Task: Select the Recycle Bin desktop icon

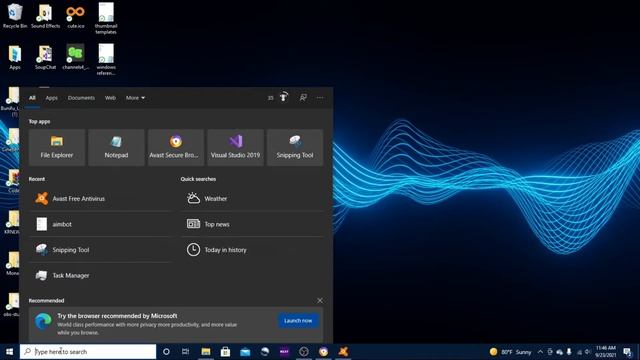Action: (15, 16)
